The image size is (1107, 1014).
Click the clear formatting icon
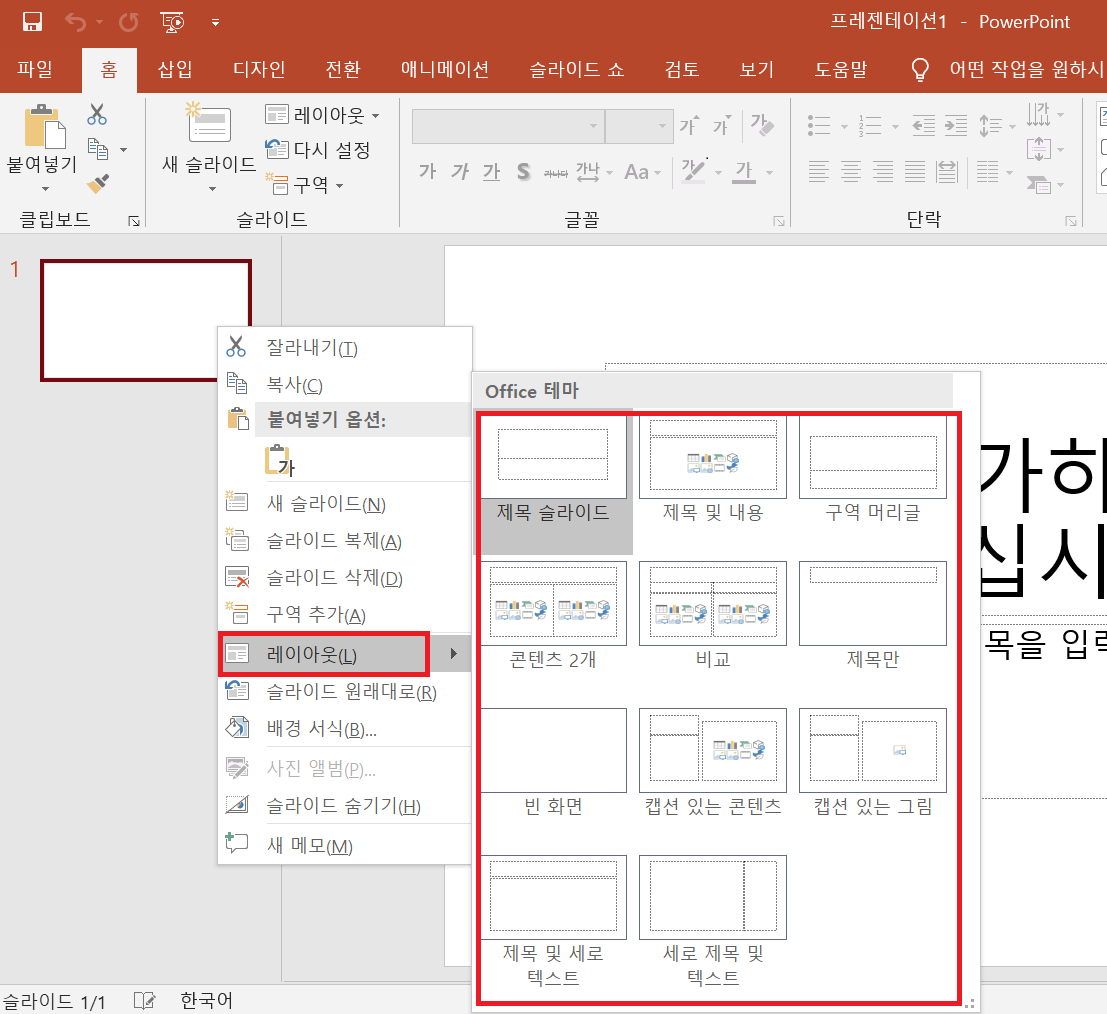(x=762, y=126)
